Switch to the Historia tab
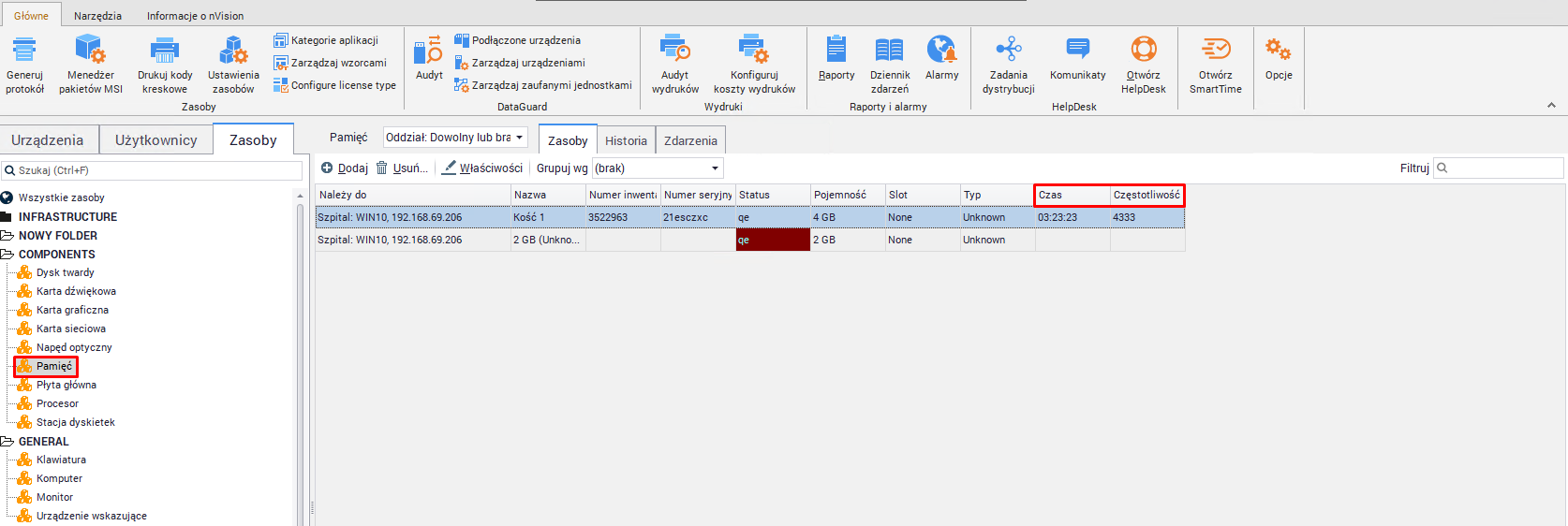 pyautogui.click(x=626, y=140)
